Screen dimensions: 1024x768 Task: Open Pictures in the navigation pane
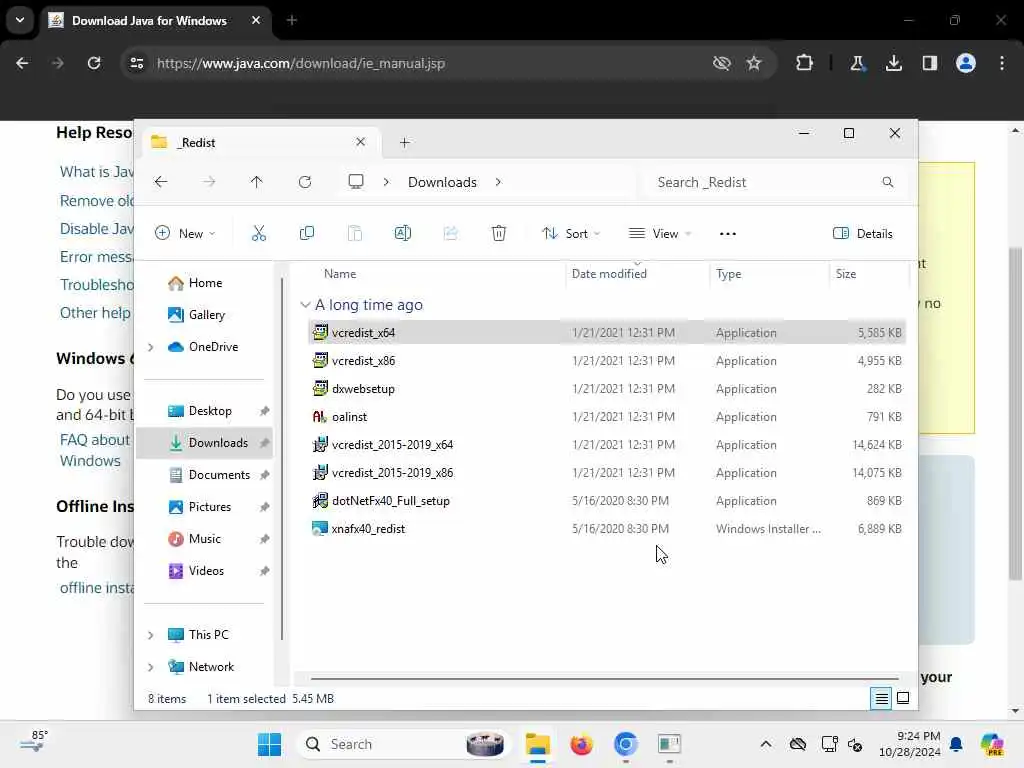[x=210, y=507]
